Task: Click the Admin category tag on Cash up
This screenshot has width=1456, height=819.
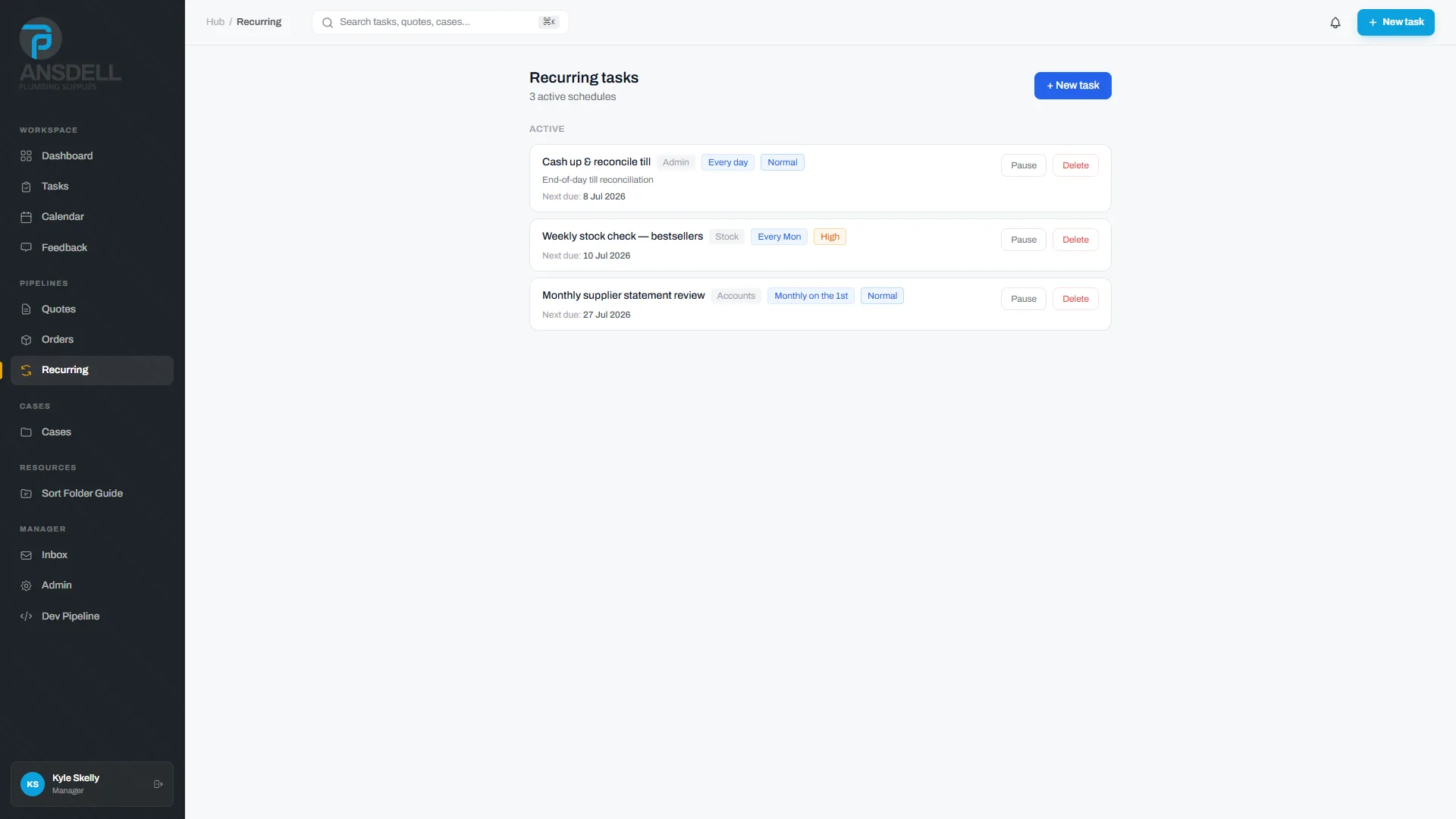Action: tap(676, 162)
